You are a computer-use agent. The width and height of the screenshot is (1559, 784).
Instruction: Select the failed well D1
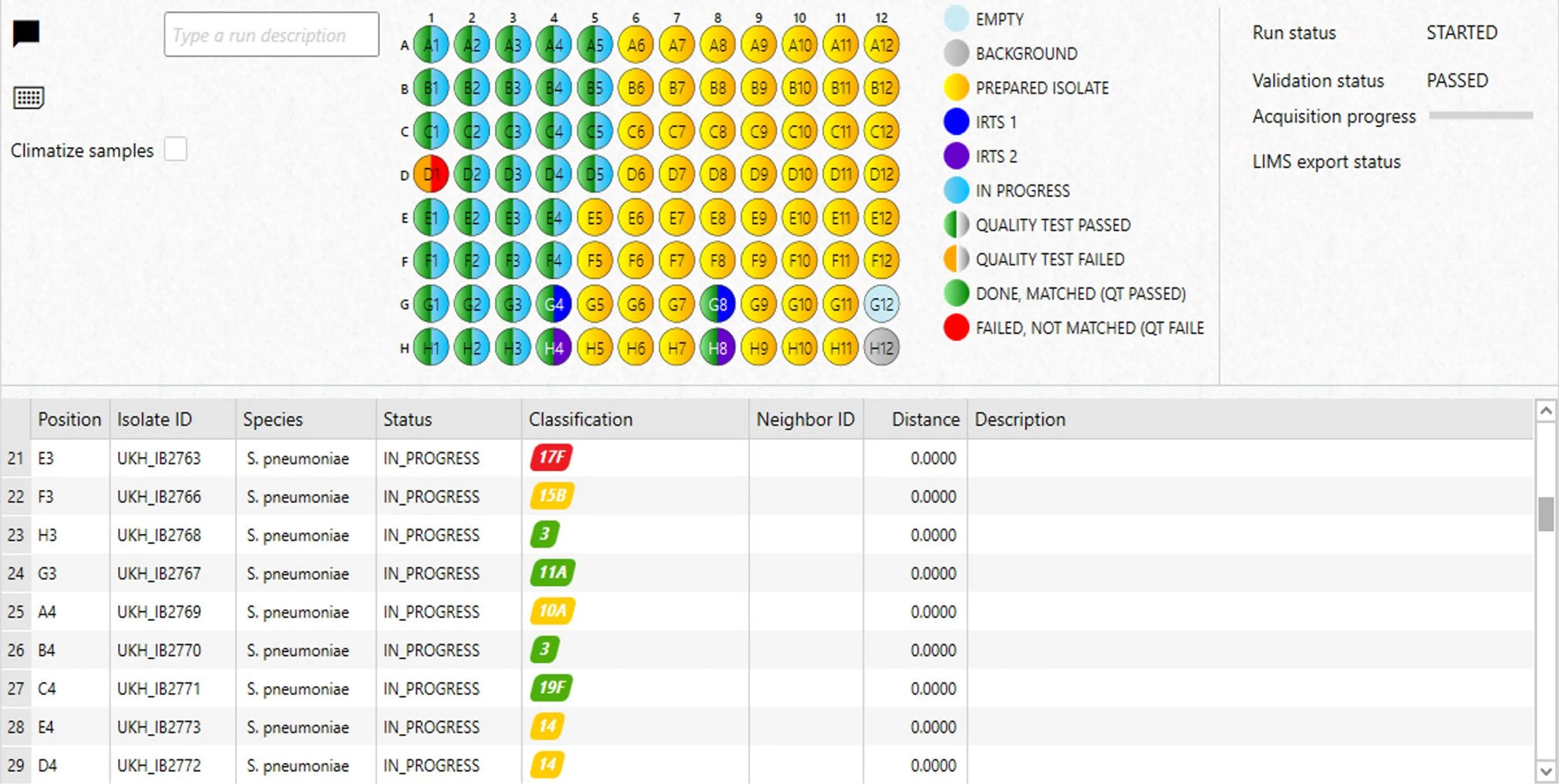pos(431,174)
